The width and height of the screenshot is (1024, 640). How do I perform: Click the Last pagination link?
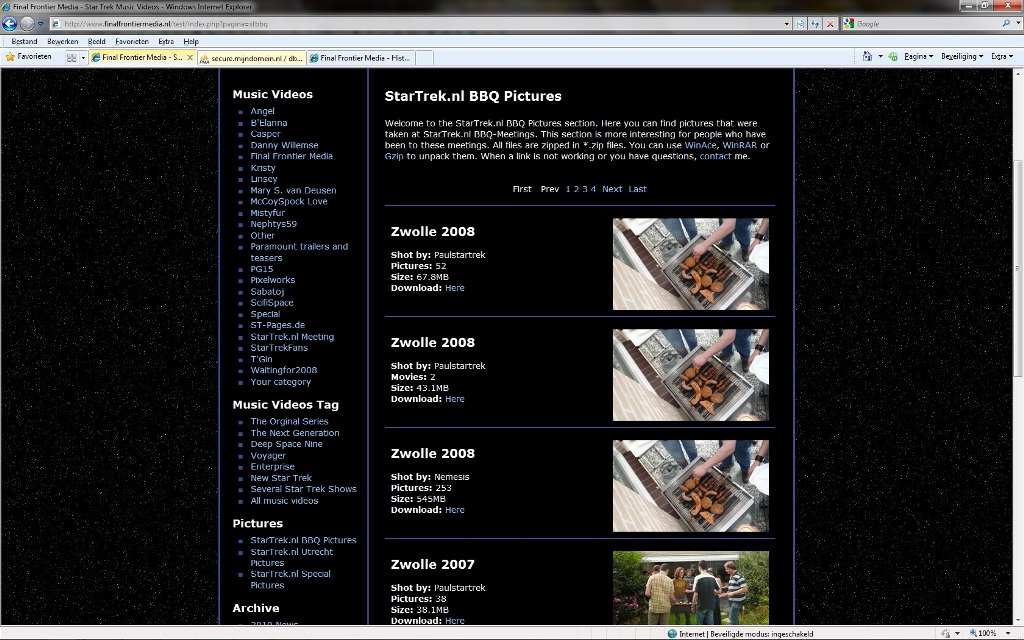coord(637,189)
